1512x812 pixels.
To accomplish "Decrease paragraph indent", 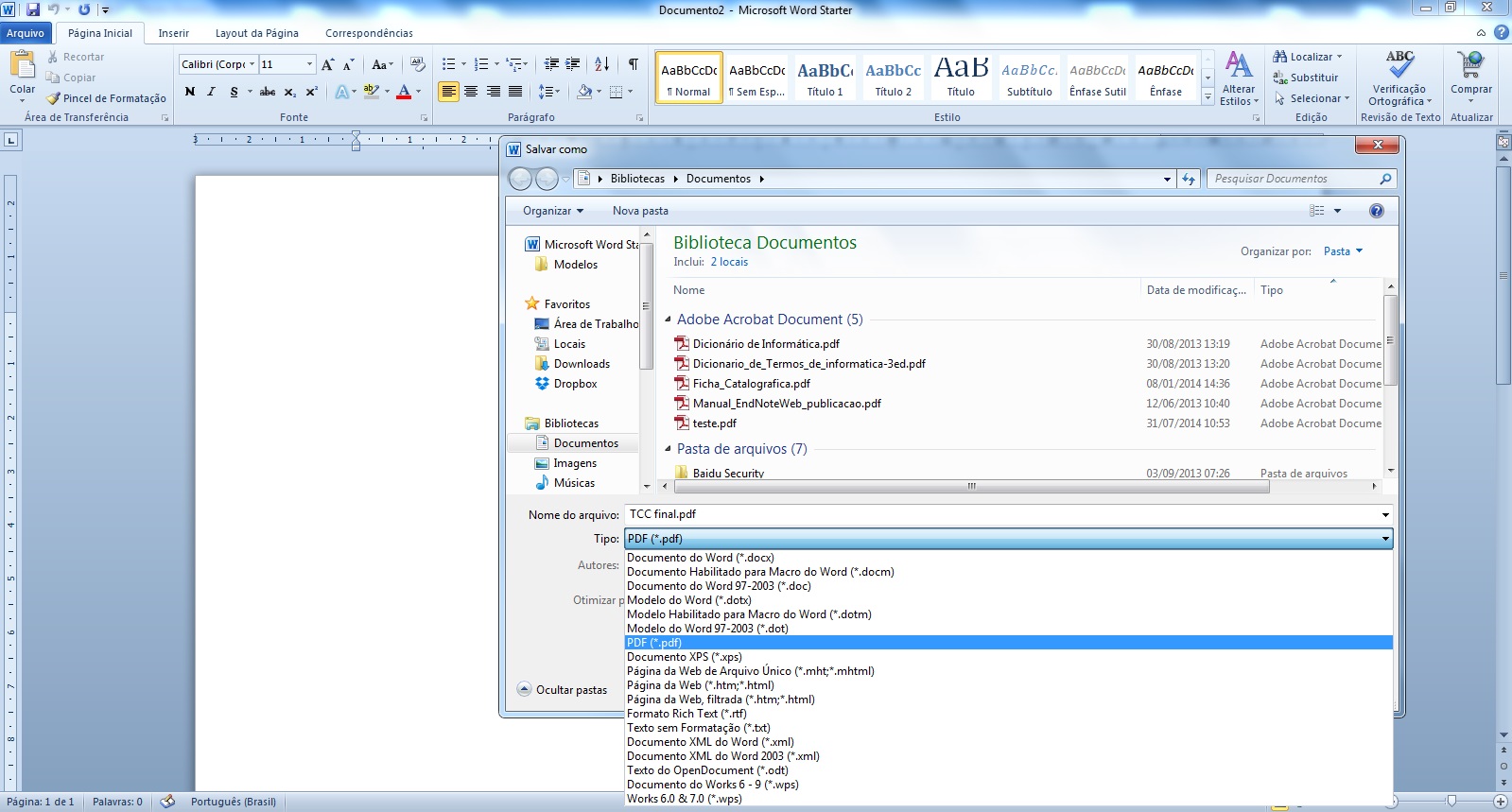I will [552, 64].
